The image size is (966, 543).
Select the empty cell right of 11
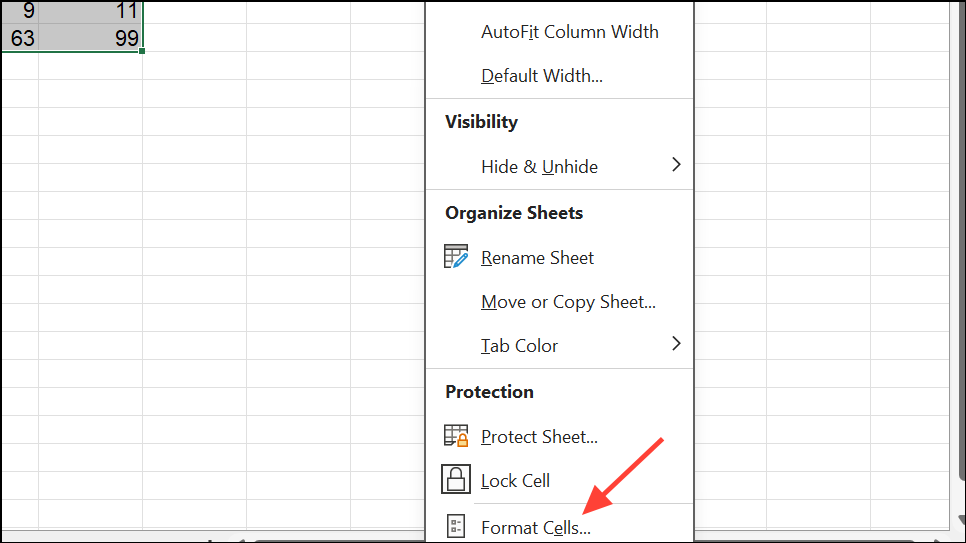click(x=194, y=12)
